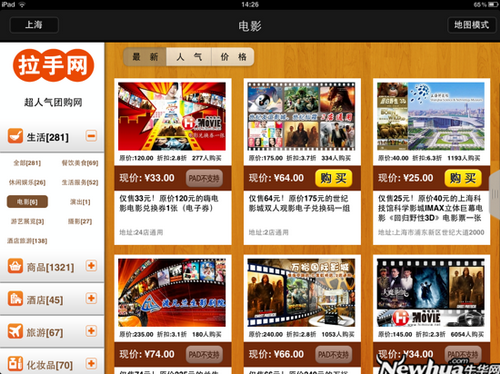Click 购买 for the ¥25.00 IMAX deal

coord(463,178)
